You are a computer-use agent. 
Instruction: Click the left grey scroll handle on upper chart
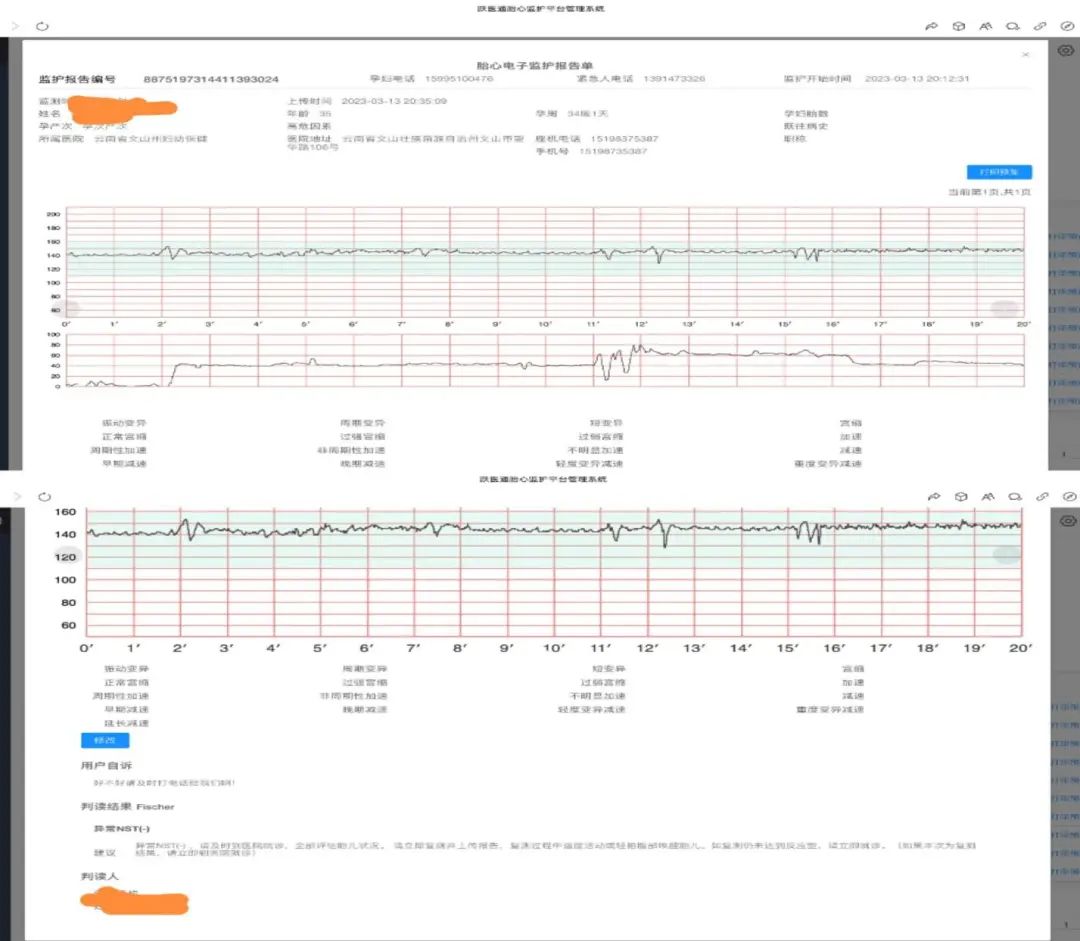pyautogui.click(x=68, y=310)
